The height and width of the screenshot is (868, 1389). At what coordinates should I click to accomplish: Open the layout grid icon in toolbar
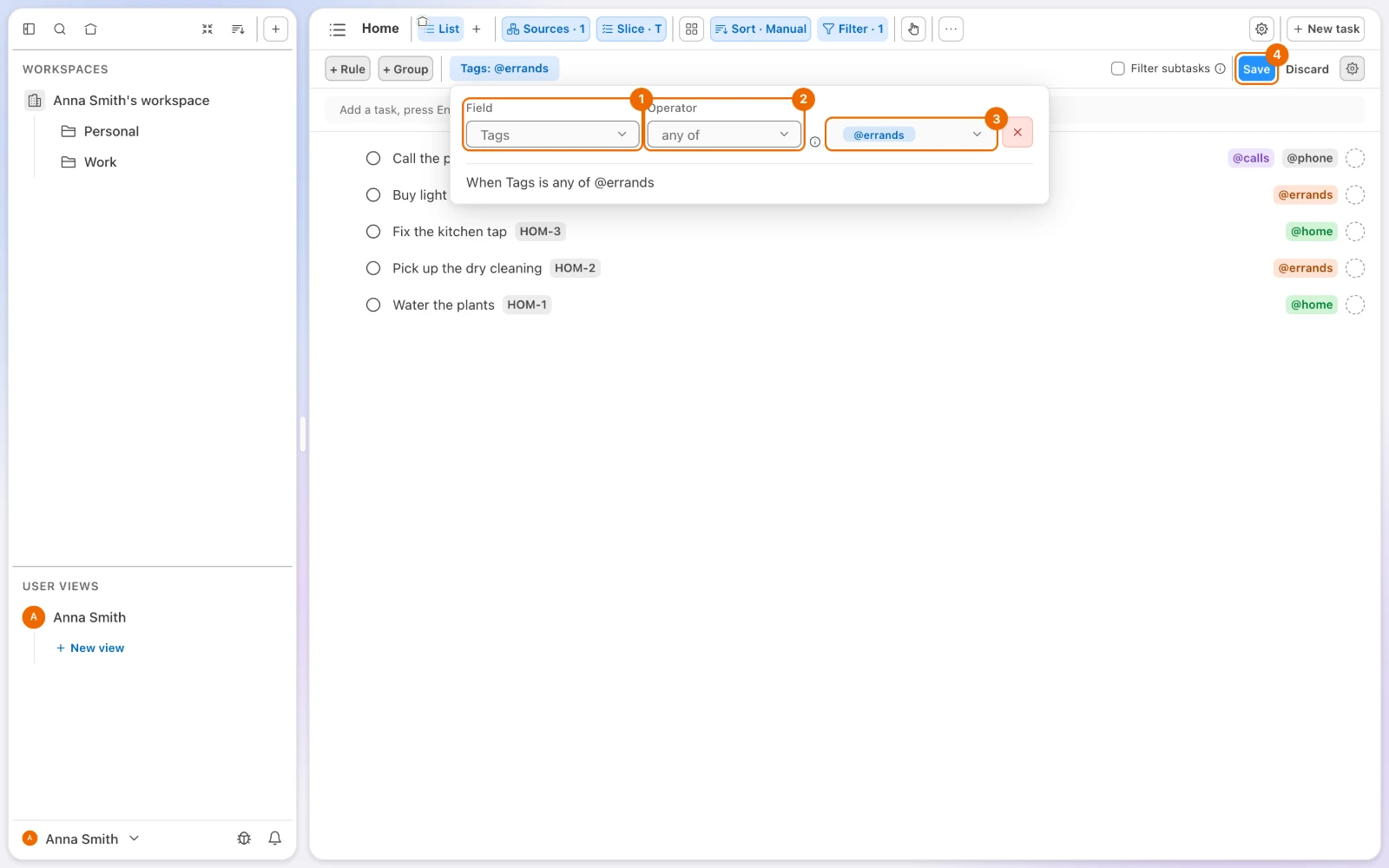(692, 29)
